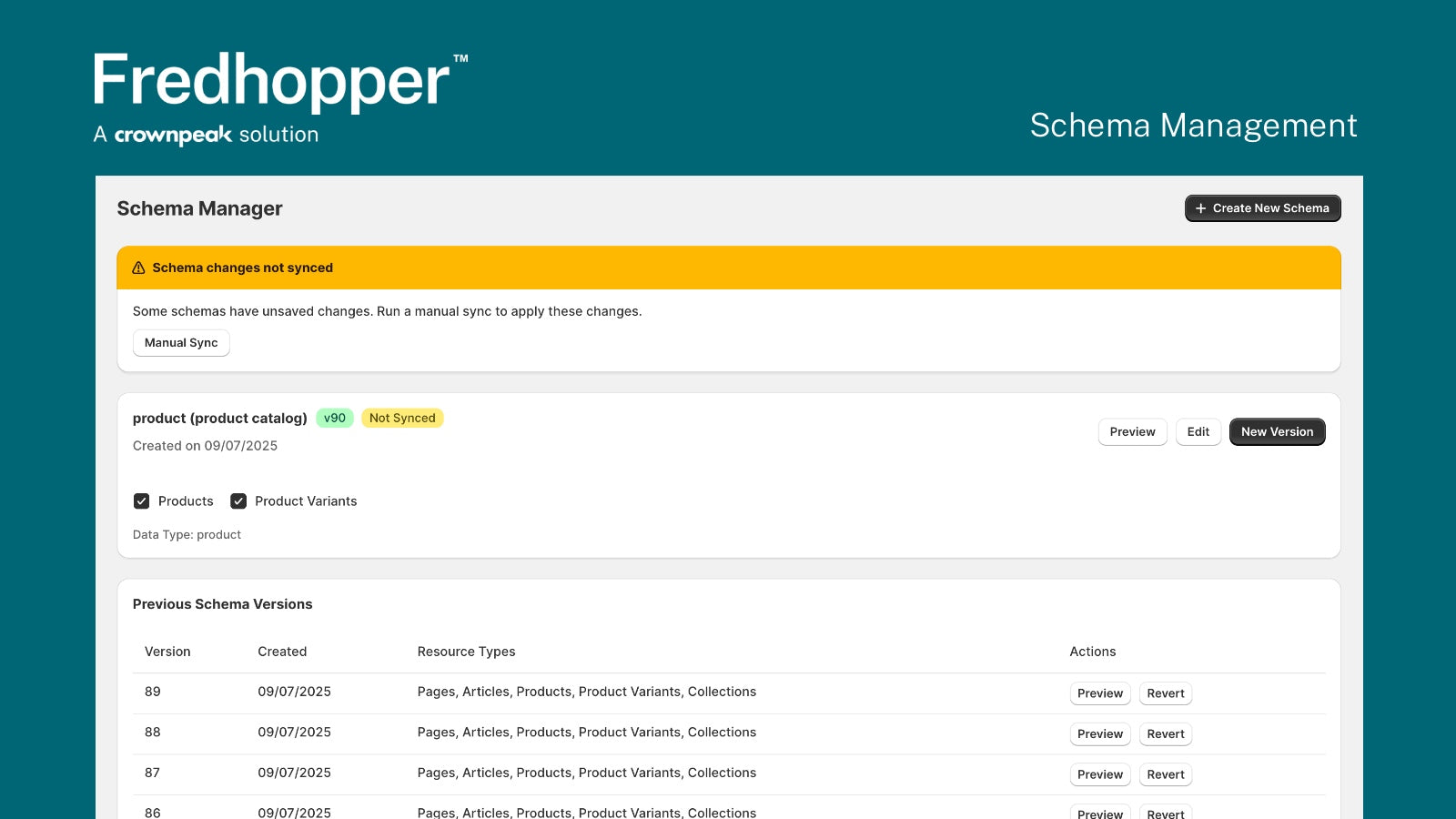Click the Schema Manager page heading
The image size is (1456, 819).
(x=199, y=208)
